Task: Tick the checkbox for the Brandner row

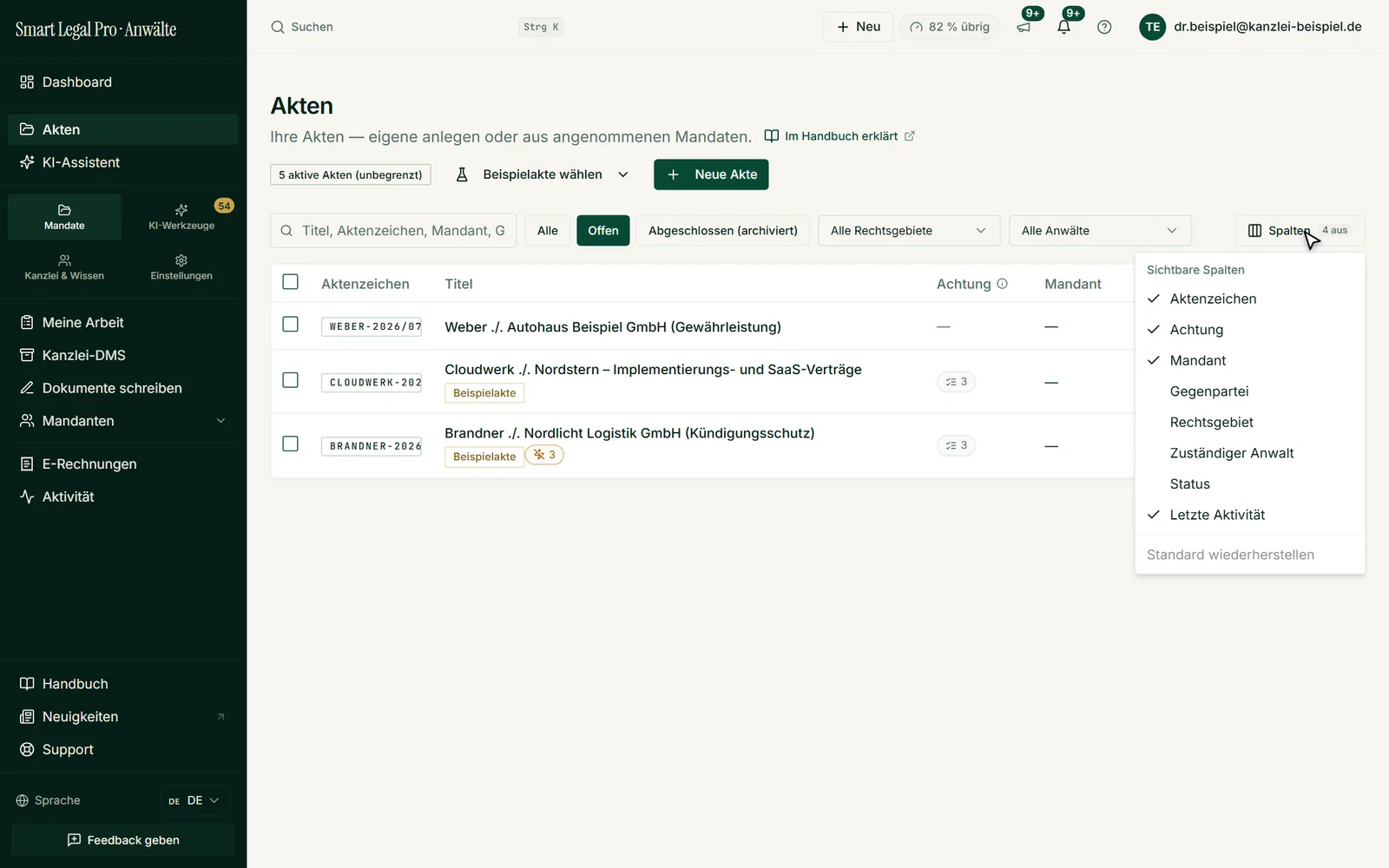Action: point(291,444)
